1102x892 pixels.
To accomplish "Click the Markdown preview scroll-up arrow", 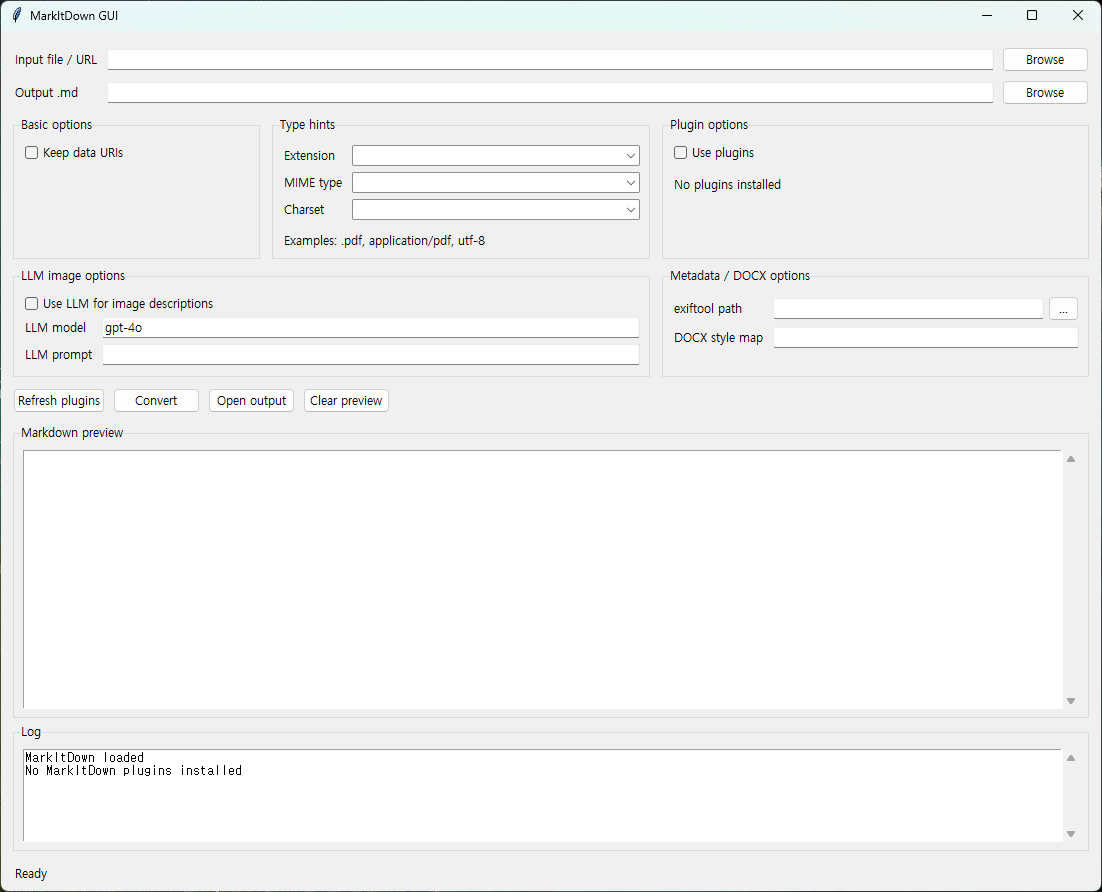I will coord(1071,459).
